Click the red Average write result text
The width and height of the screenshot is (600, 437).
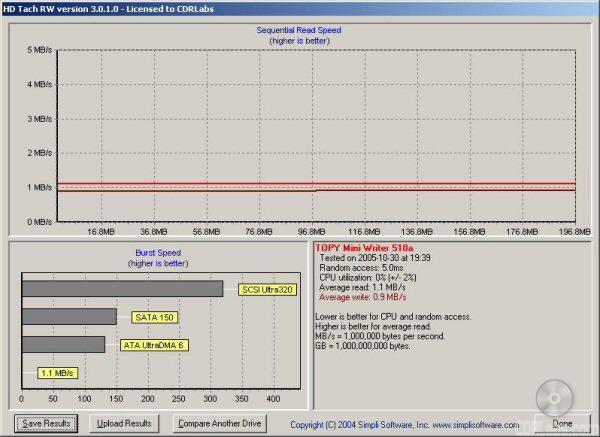[362, 297]
